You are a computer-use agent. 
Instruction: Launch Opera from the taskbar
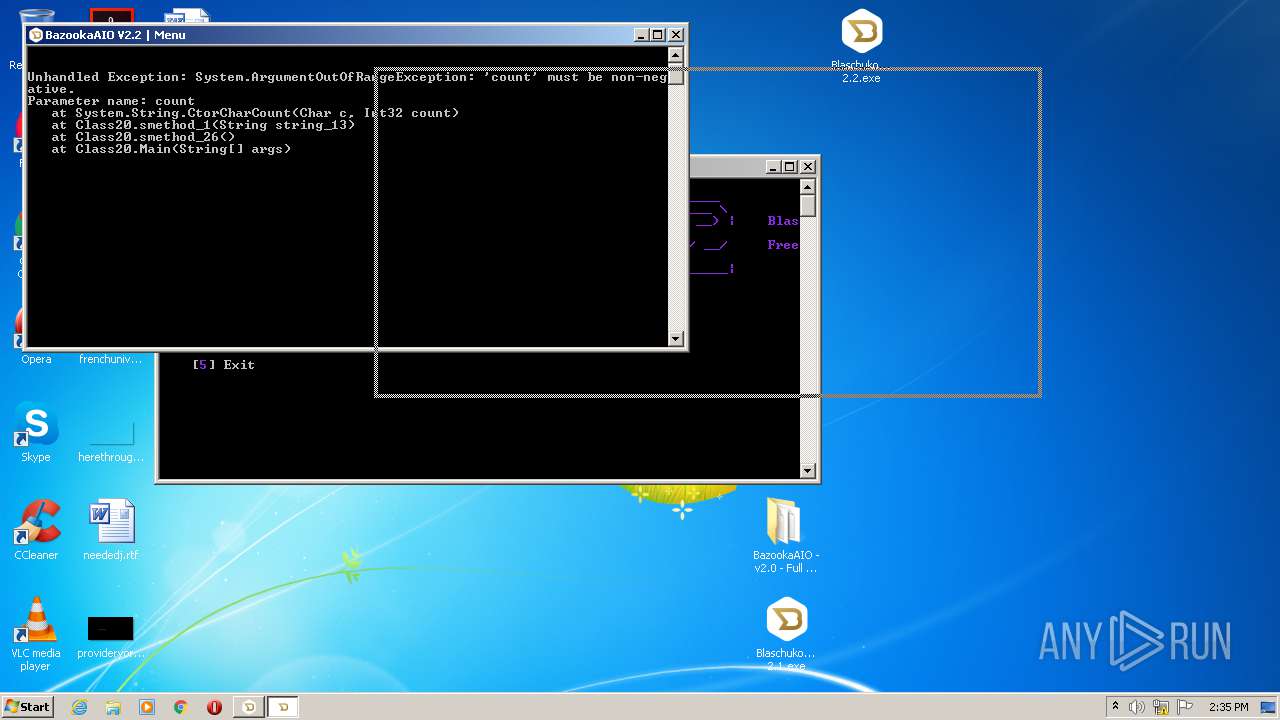pyautogui.click(x=214, y=707)
